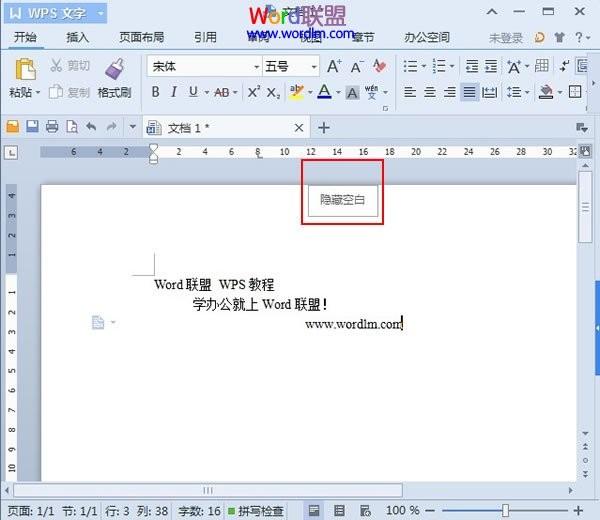Image resolution: width=600 pixels, height=520 pixels.
Task: Switch to the 开始 tab
Action: point(25,37)
